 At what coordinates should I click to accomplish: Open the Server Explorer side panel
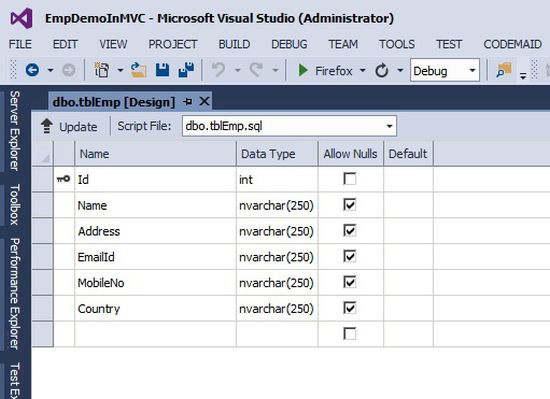(x=14, y=130)
